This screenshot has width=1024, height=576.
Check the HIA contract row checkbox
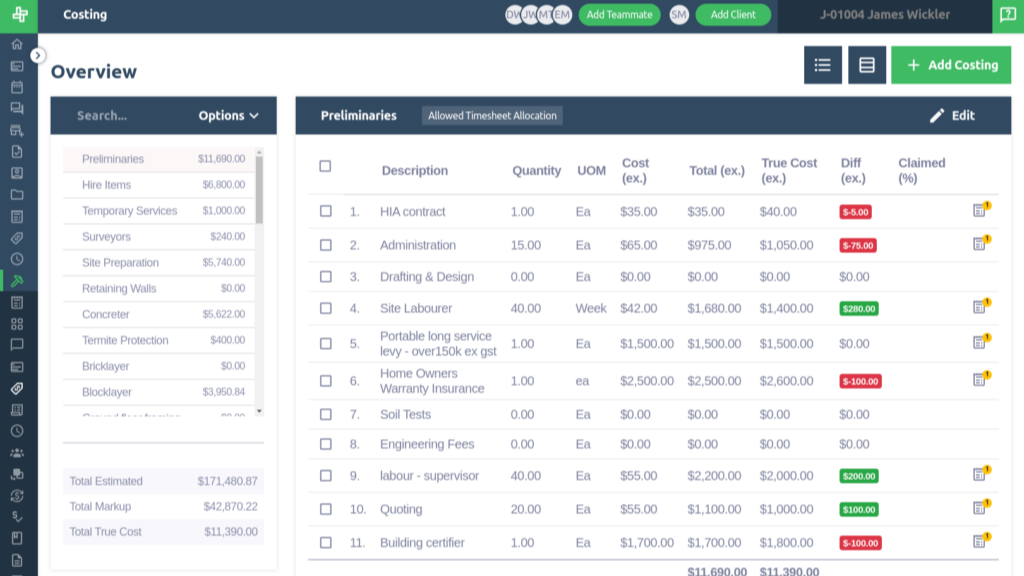tap(326, 211)
